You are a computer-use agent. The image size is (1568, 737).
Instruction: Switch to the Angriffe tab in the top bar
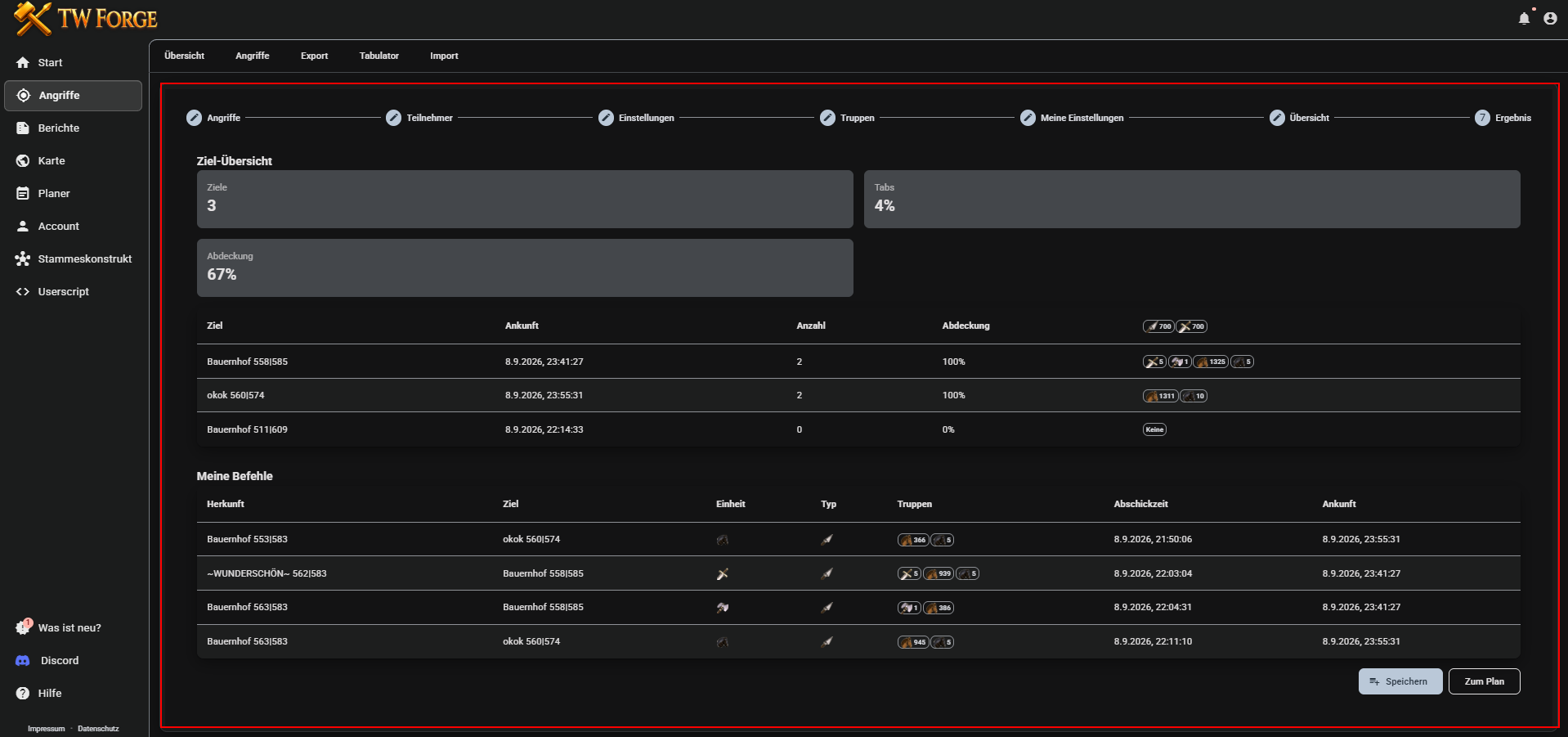coord(253,56)
